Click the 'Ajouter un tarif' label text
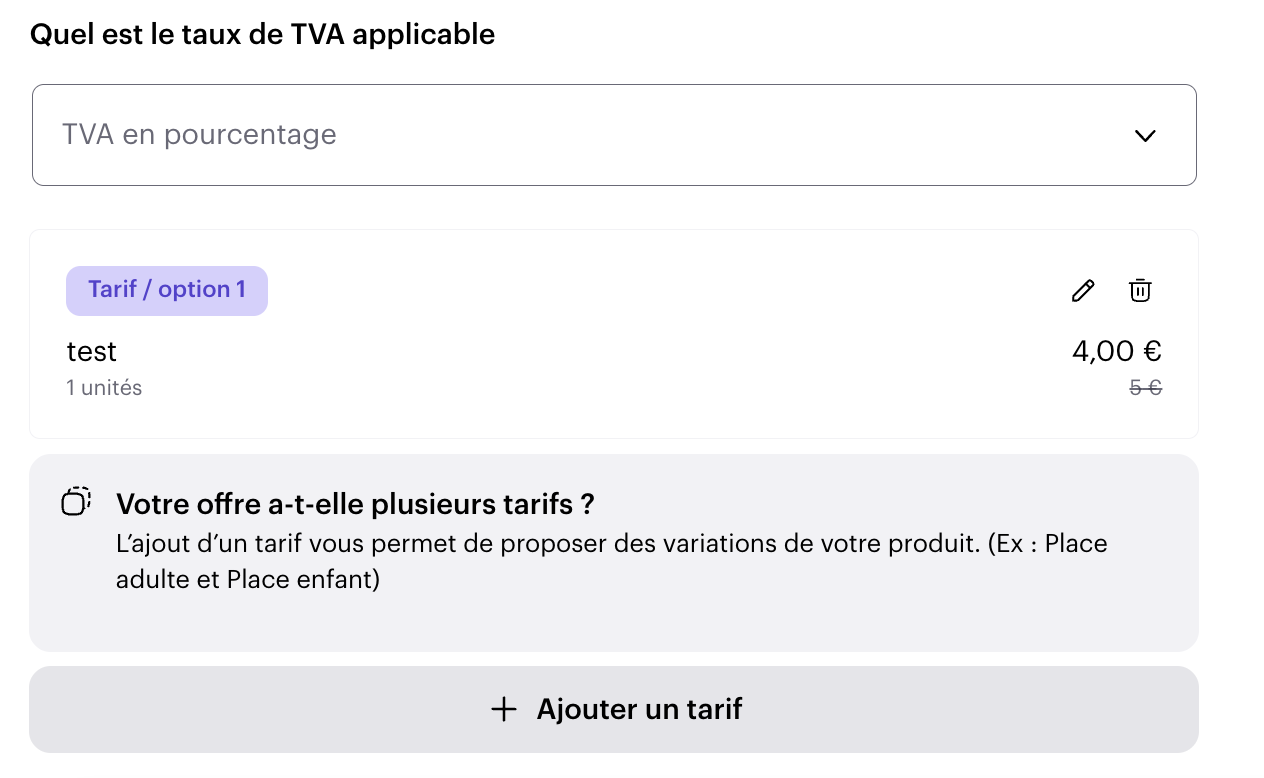This screenshot has width=1264, height=778. pyautogui.click(x=639, y=710)
